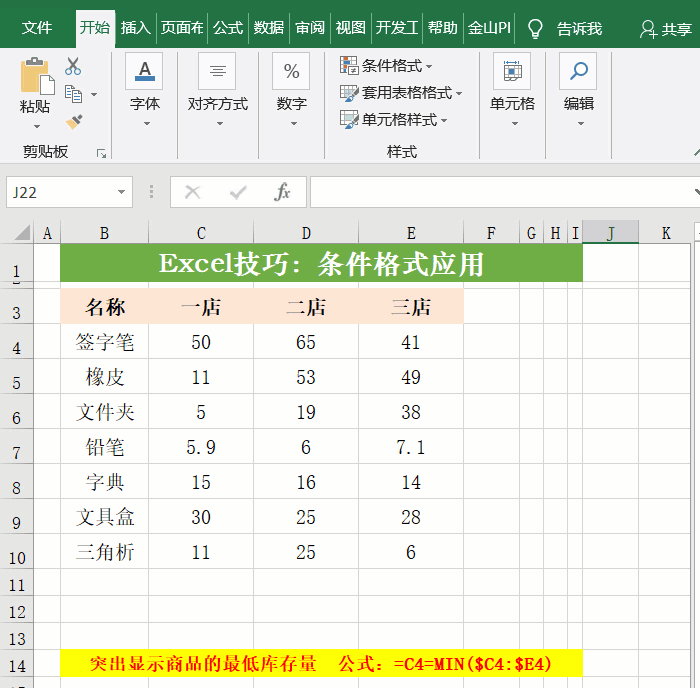Switch to the View (视图) tab
700x688 pixels.
tap(350, 28)
